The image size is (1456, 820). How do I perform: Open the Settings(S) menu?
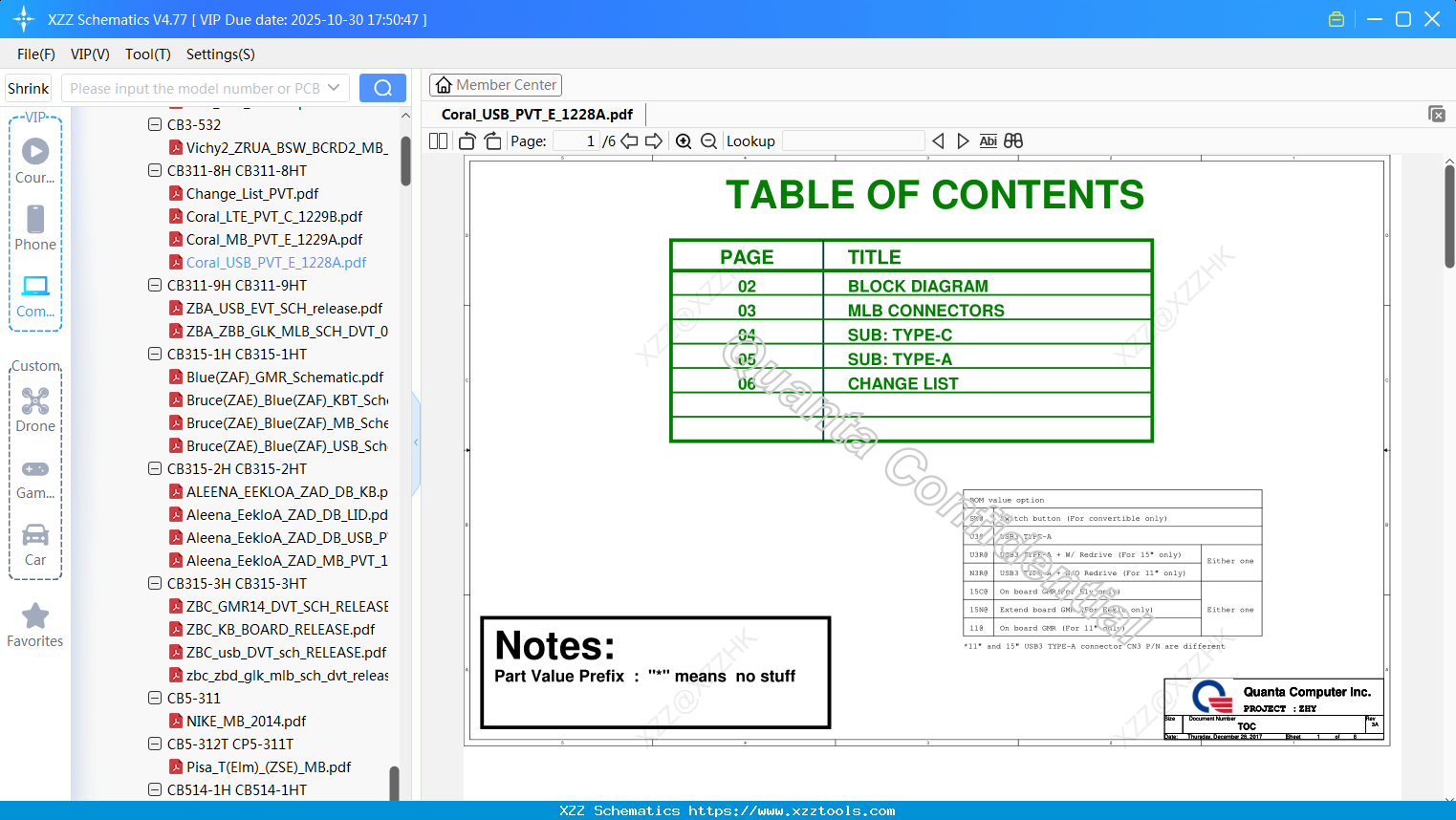(221, 54)
